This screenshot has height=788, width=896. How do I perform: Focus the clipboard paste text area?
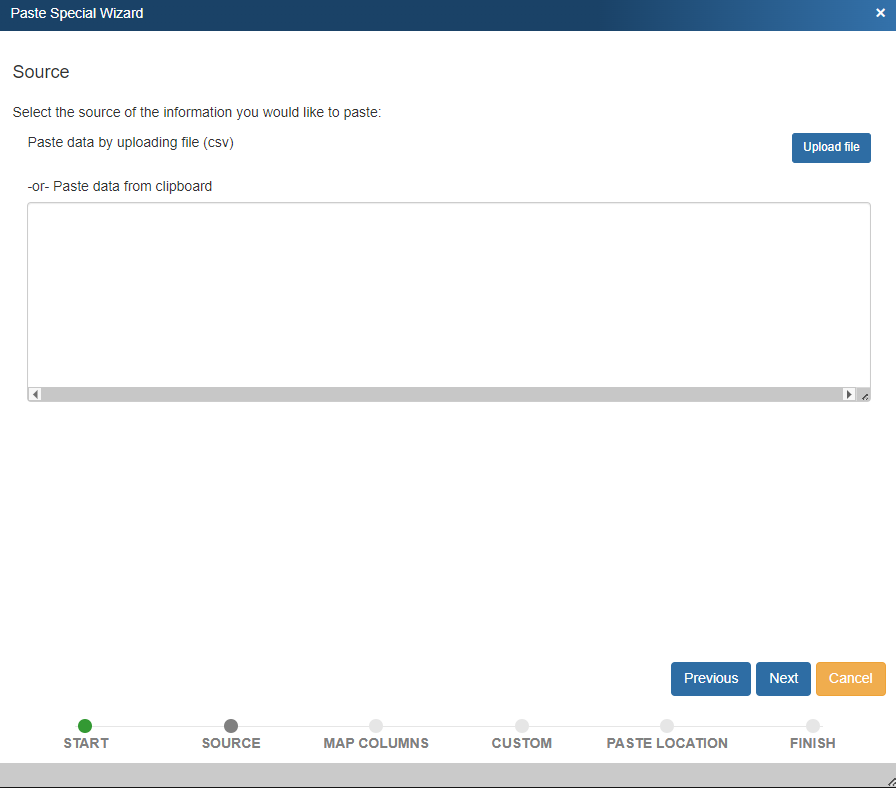tap(448, 295)
